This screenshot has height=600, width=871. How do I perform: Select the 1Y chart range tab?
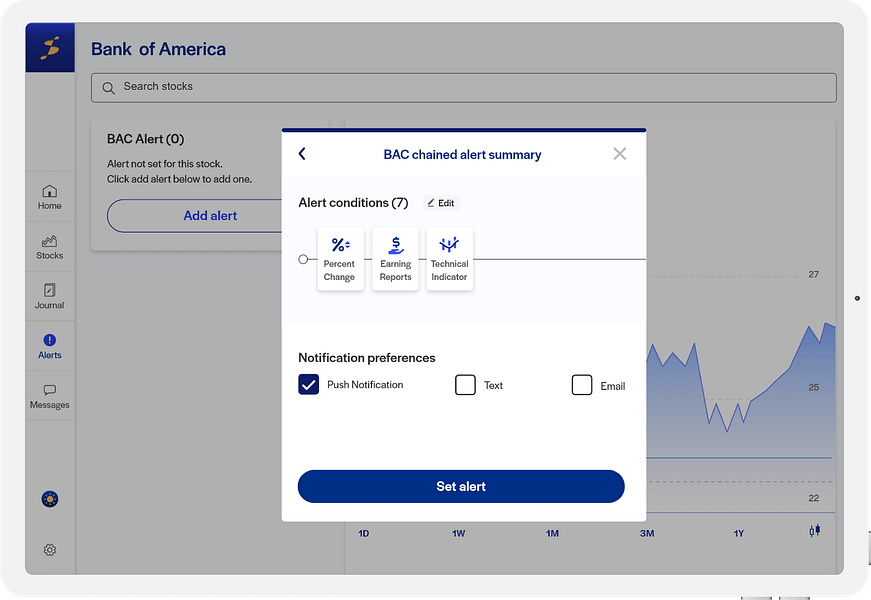click(x=739, y=533)
